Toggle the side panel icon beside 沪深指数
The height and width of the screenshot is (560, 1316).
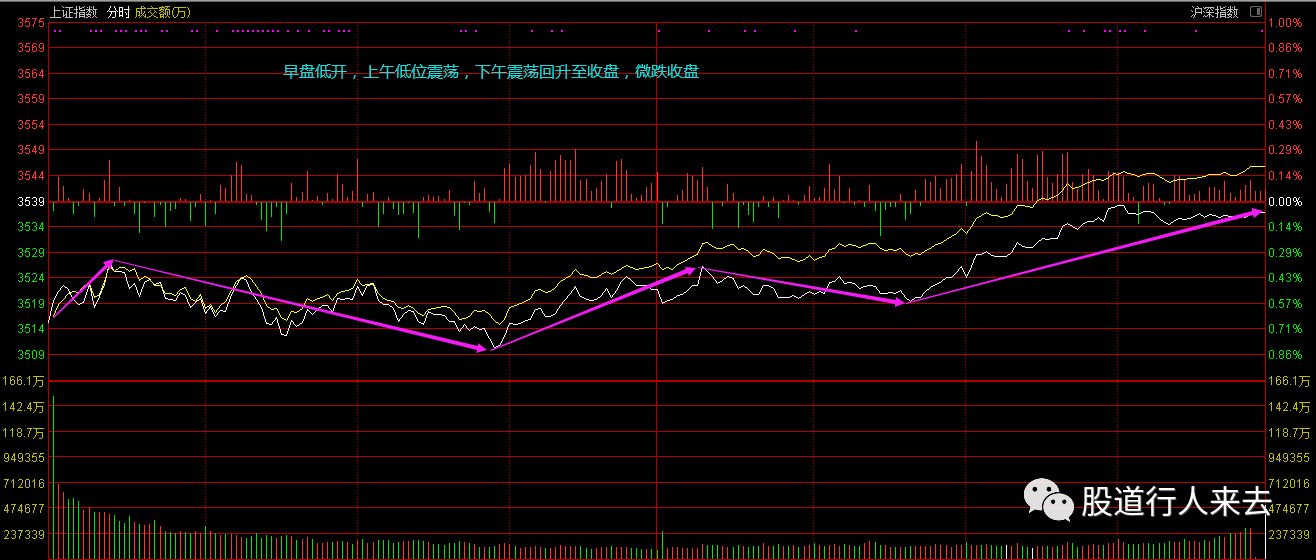click(1256, 12)
